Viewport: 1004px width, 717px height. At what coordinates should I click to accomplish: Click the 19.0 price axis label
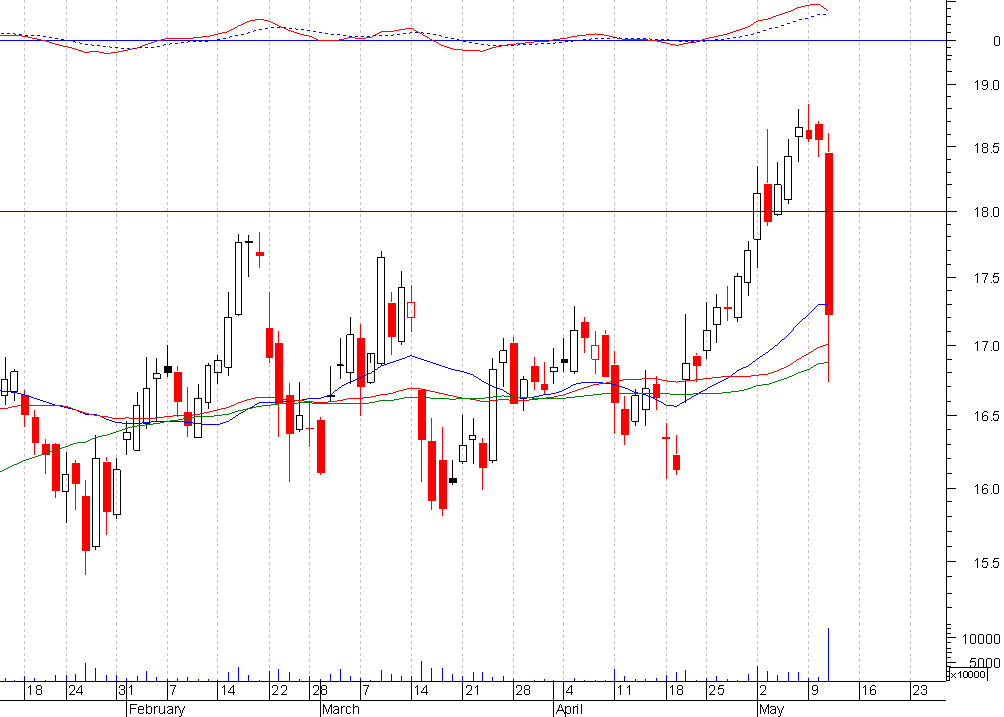(x=987, y=85)
